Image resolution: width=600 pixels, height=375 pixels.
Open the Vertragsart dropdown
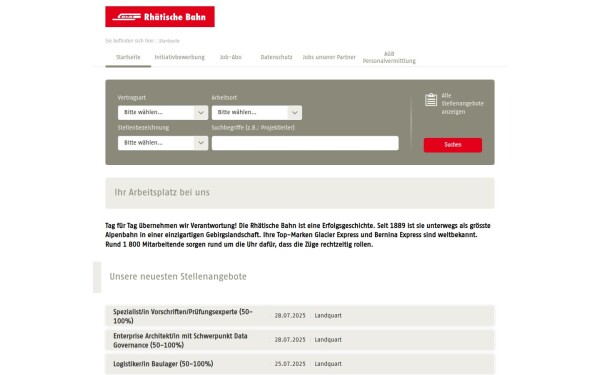click(163, 112)
